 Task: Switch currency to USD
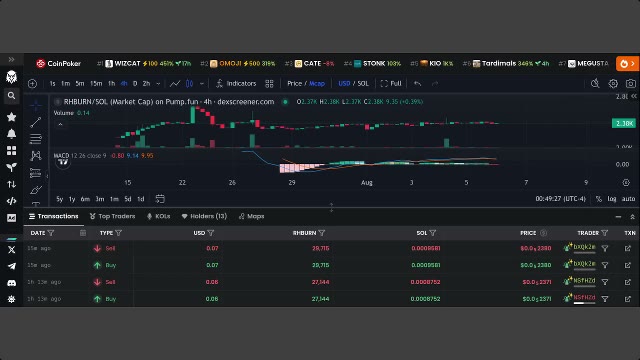[x=344, y=84]
